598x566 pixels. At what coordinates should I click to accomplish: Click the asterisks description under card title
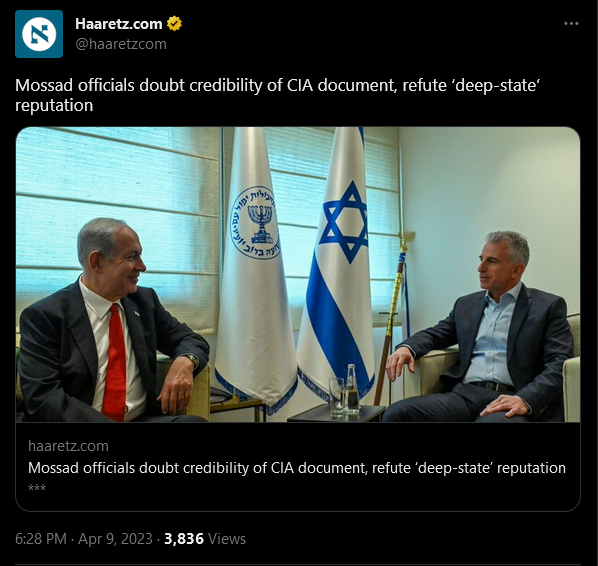pos(37,487)
